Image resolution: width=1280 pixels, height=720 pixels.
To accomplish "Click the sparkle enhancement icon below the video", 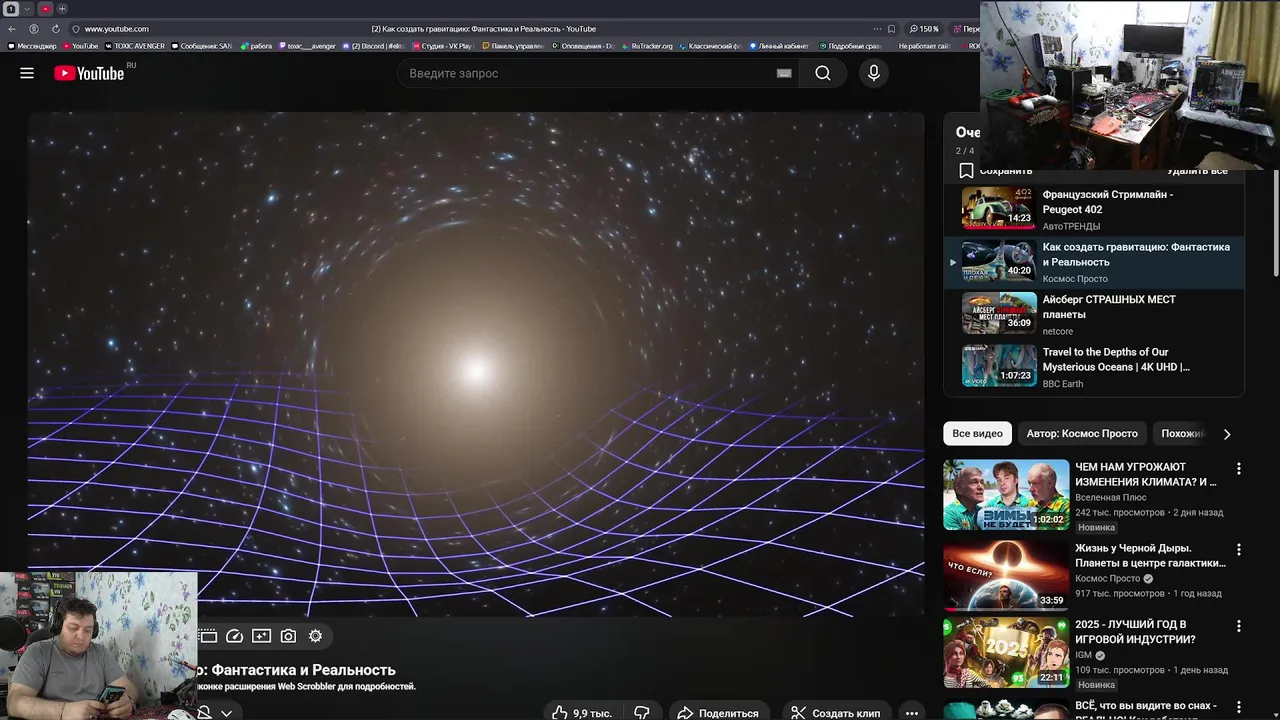I will pyautogui.click(x=261, y=636).
